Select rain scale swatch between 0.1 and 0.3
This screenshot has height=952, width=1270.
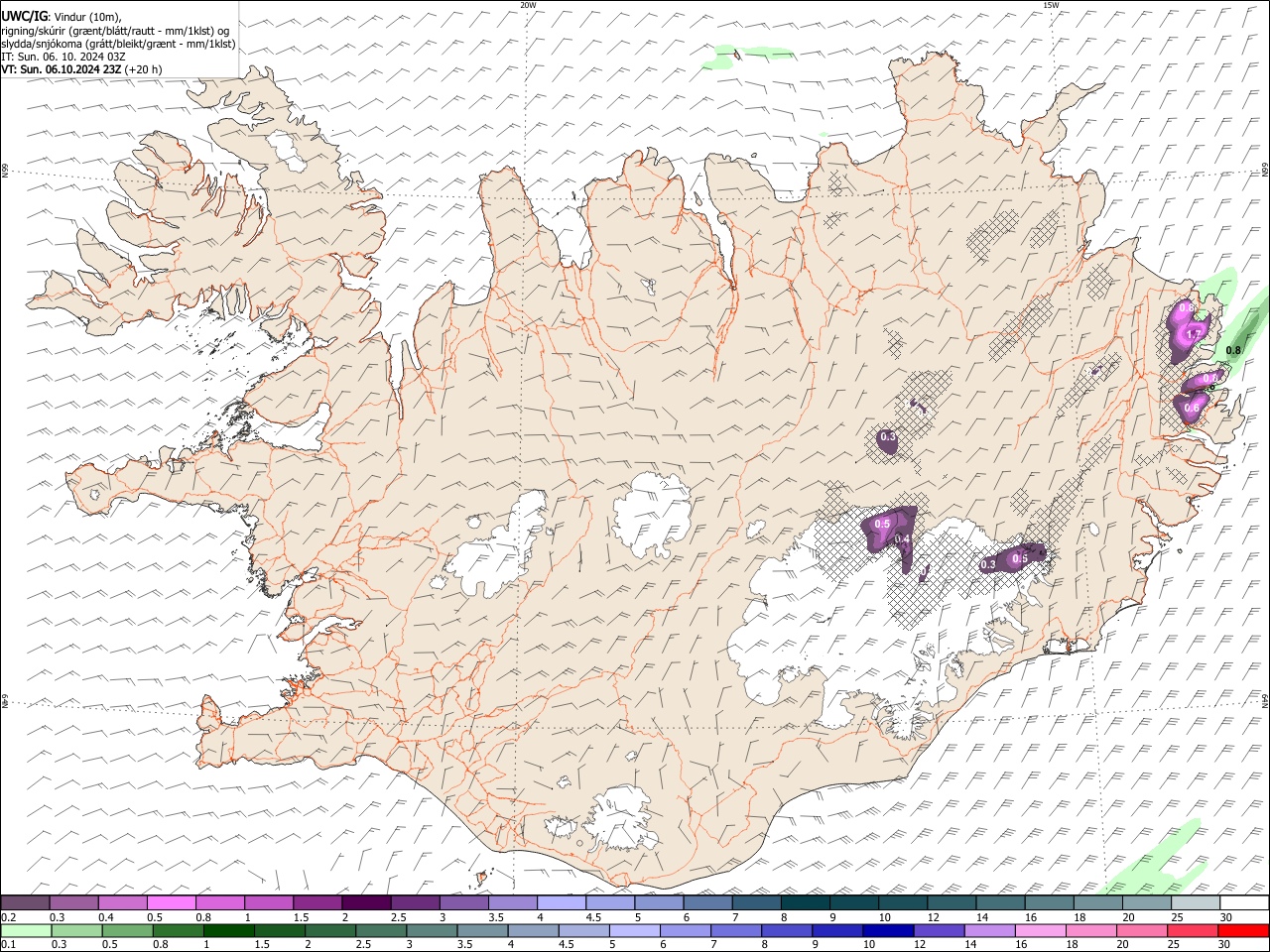26,930
